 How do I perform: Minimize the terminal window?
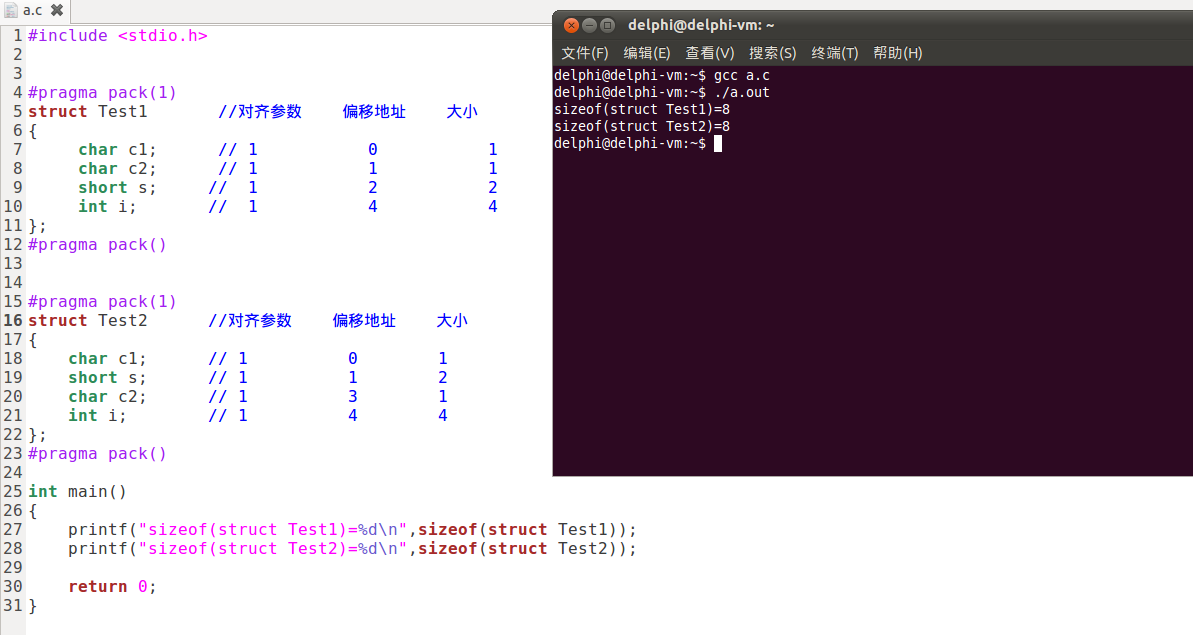tap(589, 25)
